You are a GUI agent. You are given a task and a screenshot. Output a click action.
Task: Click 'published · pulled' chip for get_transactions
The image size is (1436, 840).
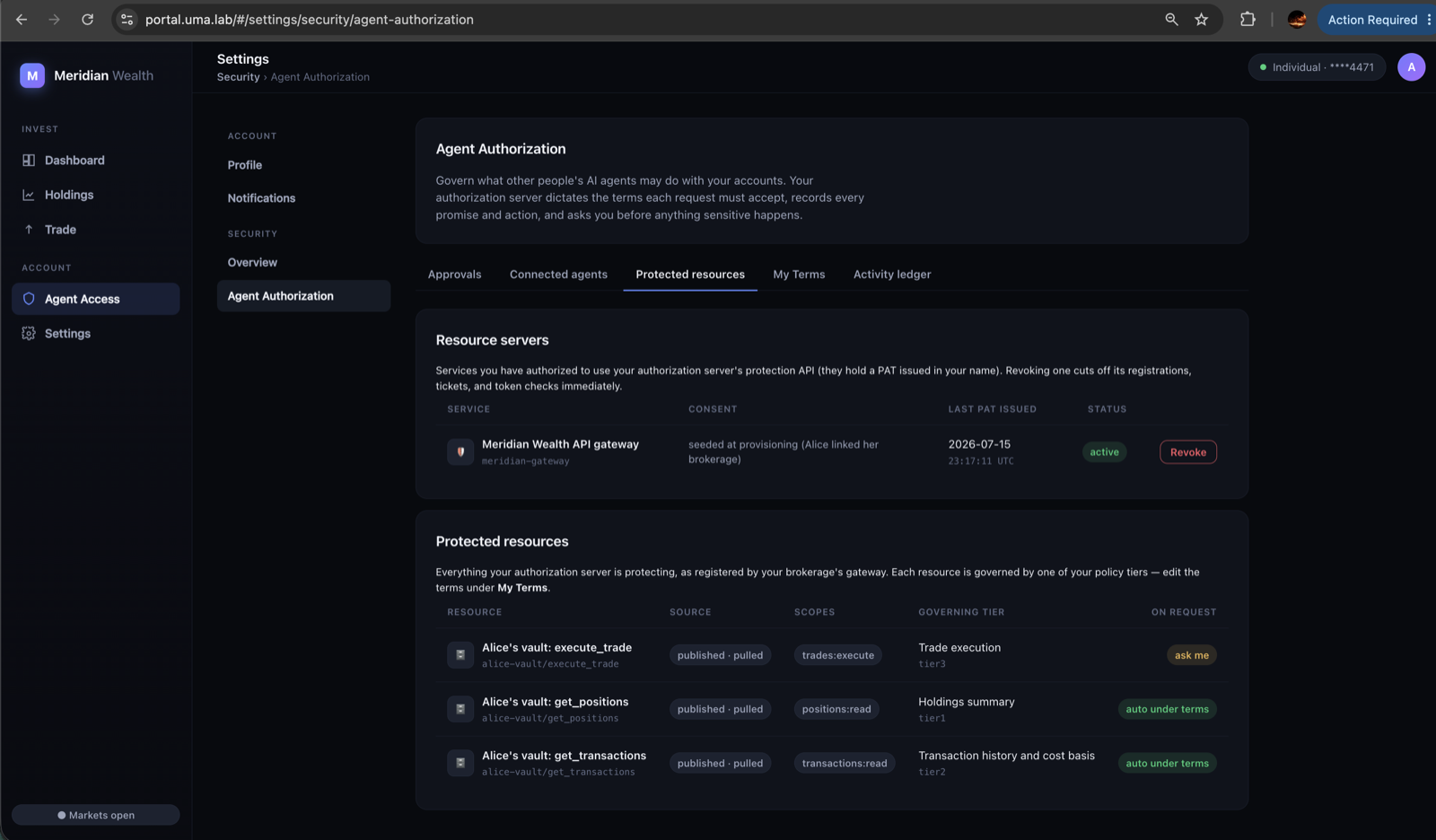720,764
